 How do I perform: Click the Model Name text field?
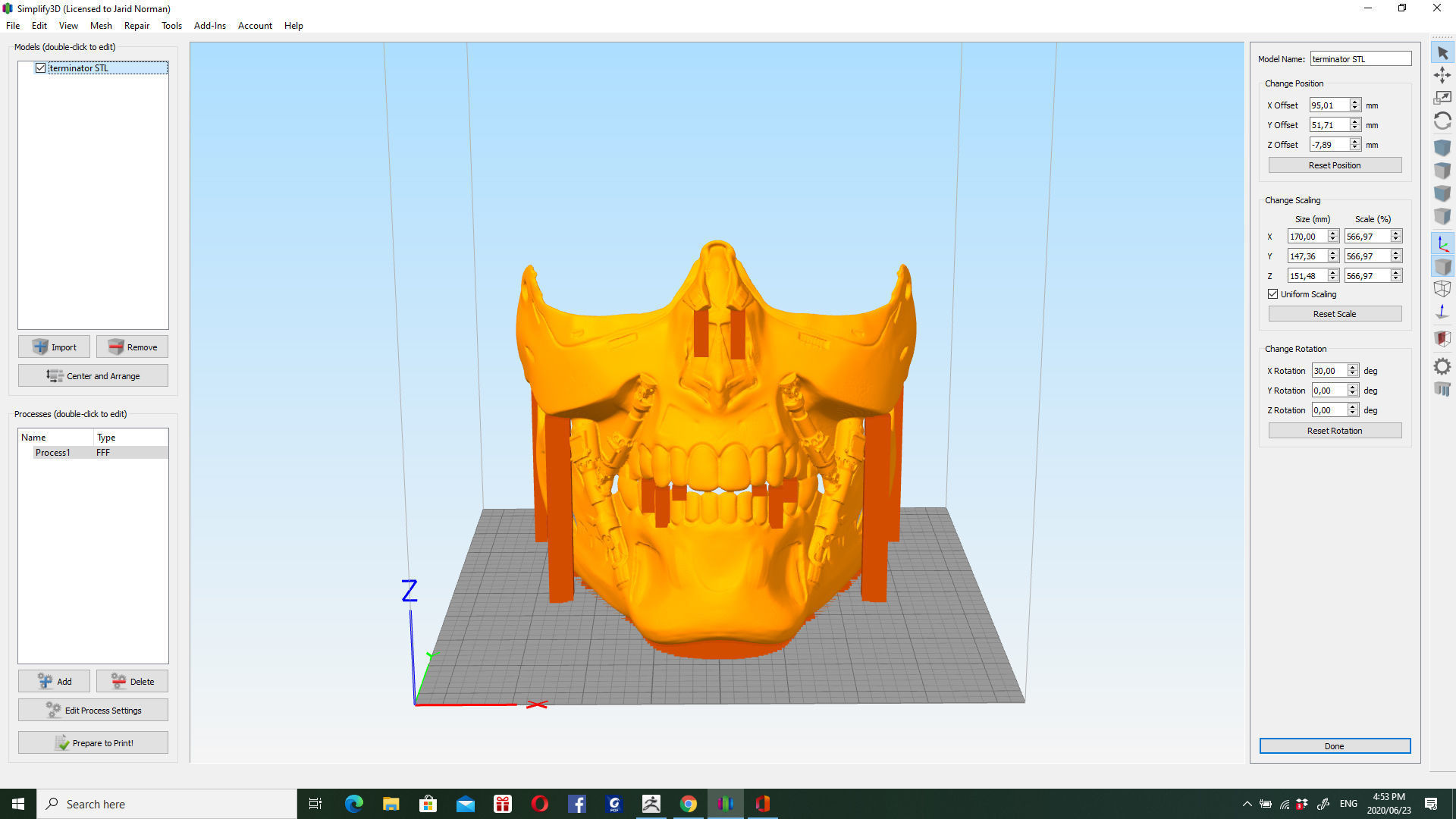pos(1360,59)
